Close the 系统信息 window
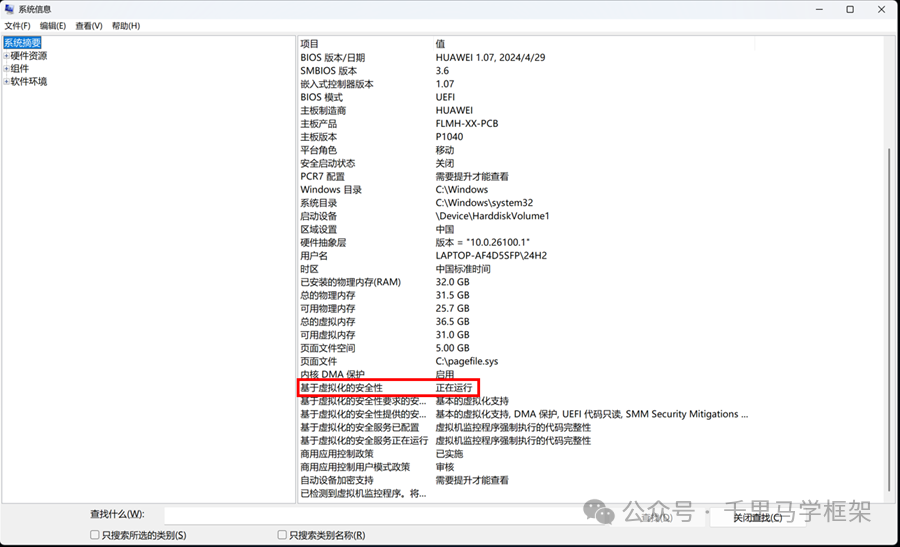This screenshot has width=900, height=547. pyautogui.click(x=882, y=9)
